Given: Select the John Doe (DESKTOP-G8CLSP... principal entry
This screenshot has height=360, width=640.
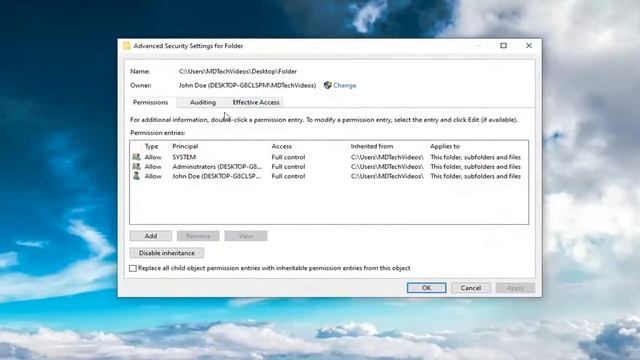Looking at the screenshot, I should coord(216,176).
